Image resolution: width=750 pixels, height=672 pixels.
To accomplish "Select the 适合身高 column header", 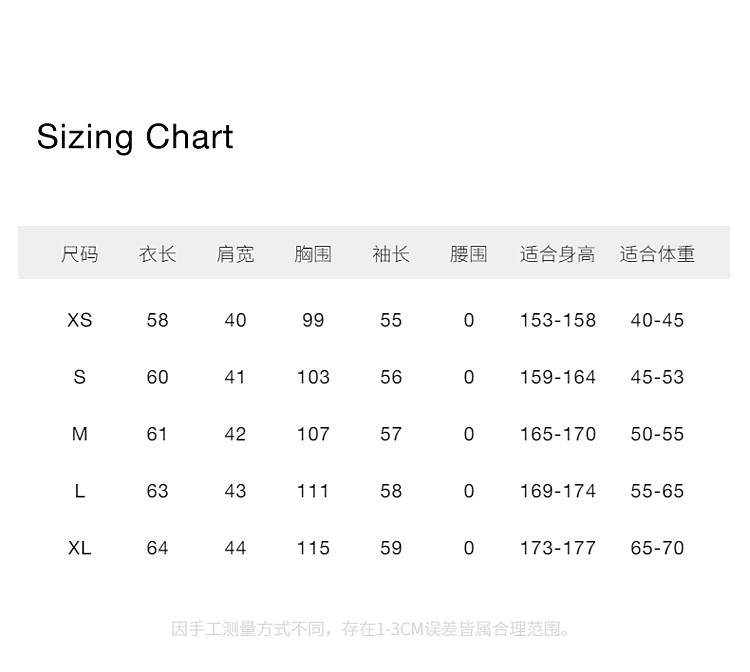I will (557, 254).
